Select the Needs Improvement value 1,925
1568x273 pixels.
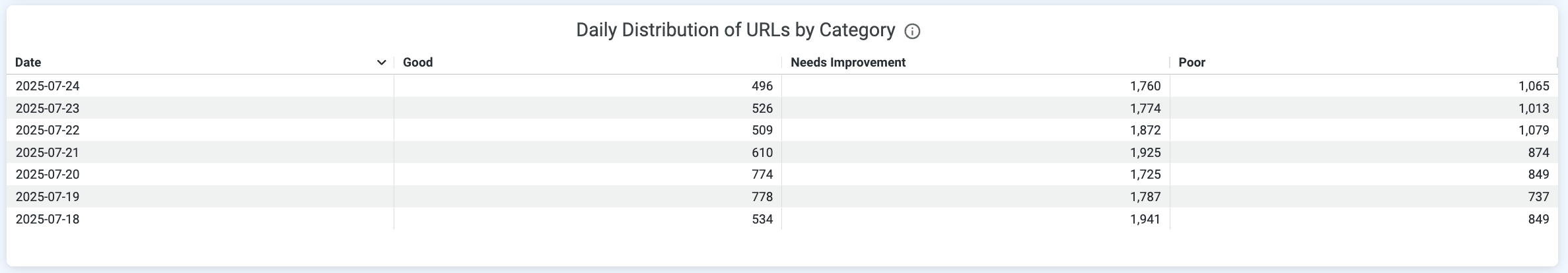(1145, 153)
